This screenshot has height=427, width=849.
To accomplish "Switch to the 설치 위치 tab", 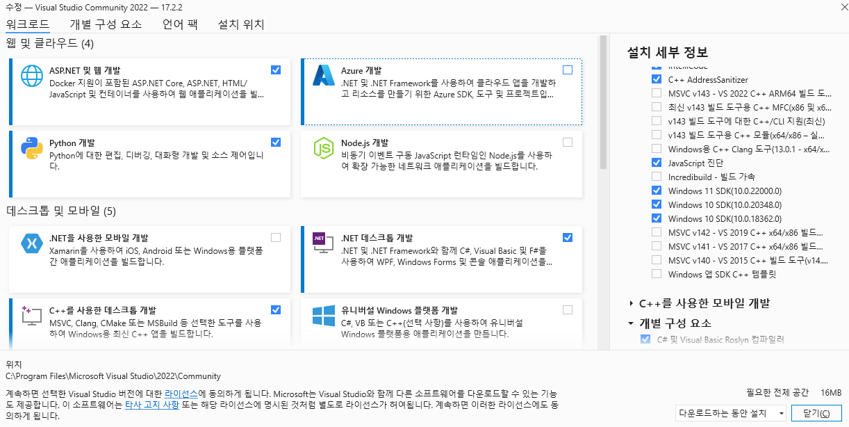I will point(241,24).
